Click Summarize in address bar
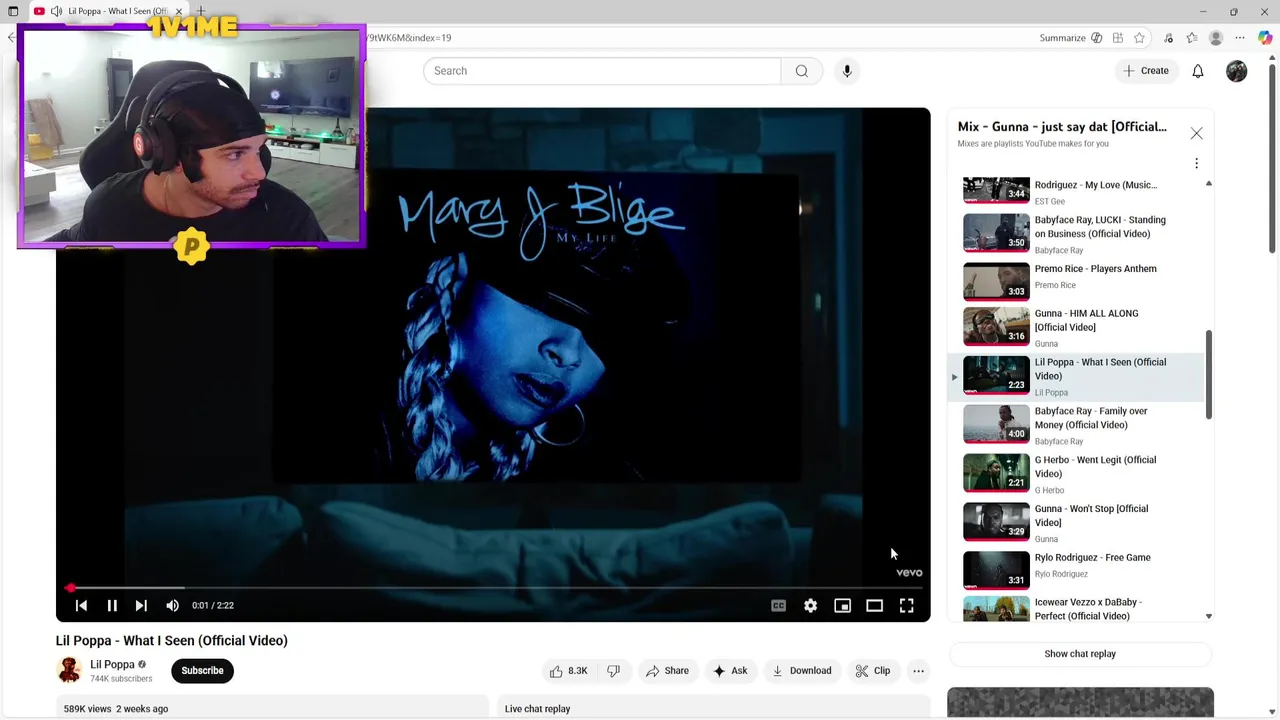Screen dimensions: 1280x720 (1062, 38)
